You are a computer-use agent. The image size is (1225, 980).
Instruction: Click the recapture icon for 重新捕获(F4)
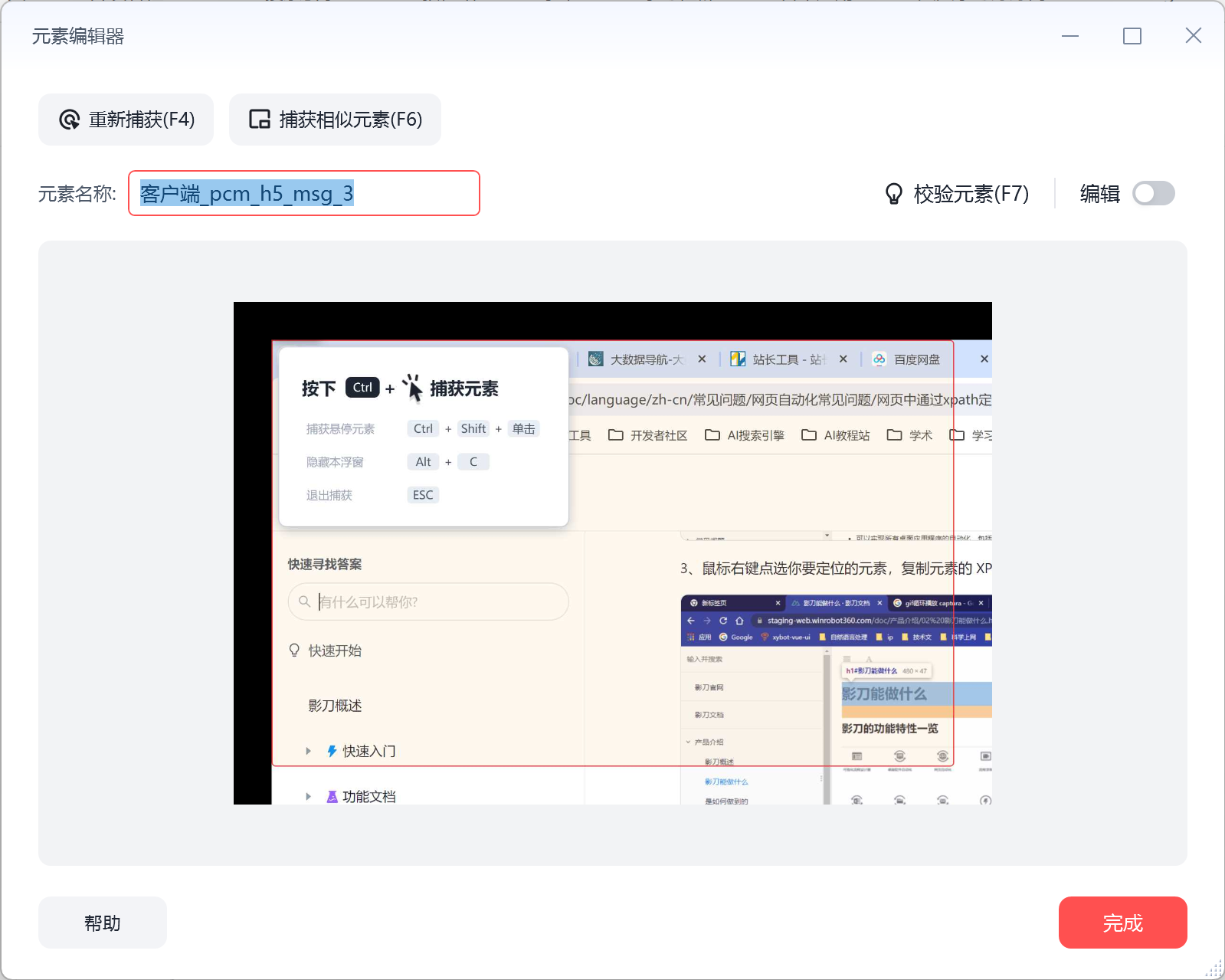point(69,120)
